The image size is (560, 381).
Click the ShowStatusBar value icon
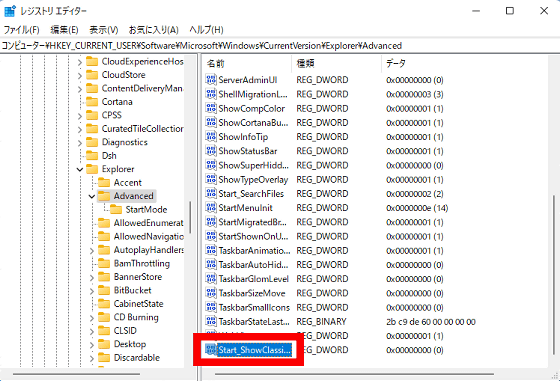(x=211, y=151)
